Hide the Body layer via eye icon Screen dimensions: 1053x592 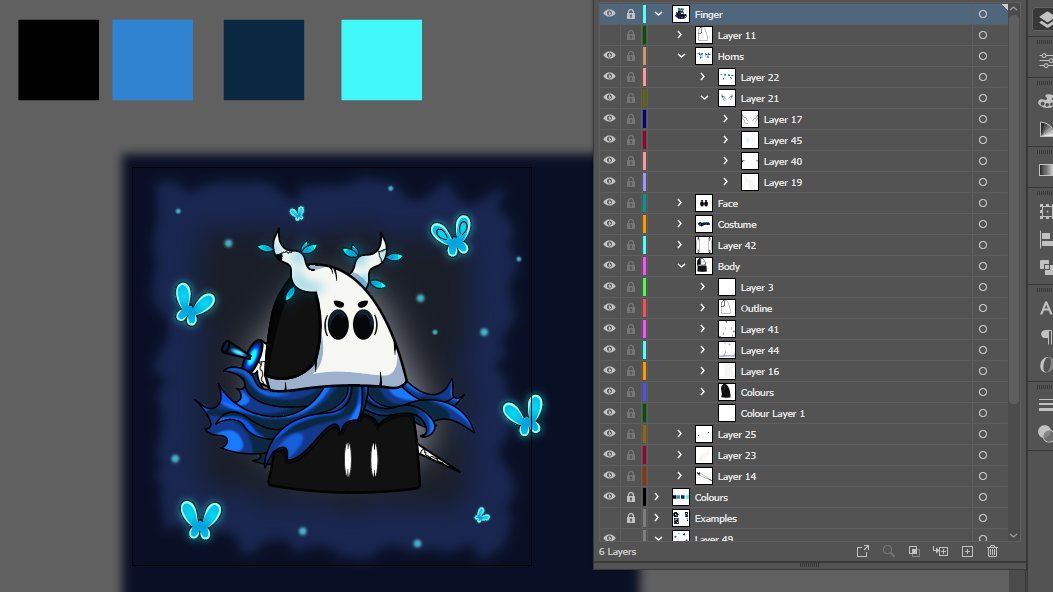click(x=609, y=266)
